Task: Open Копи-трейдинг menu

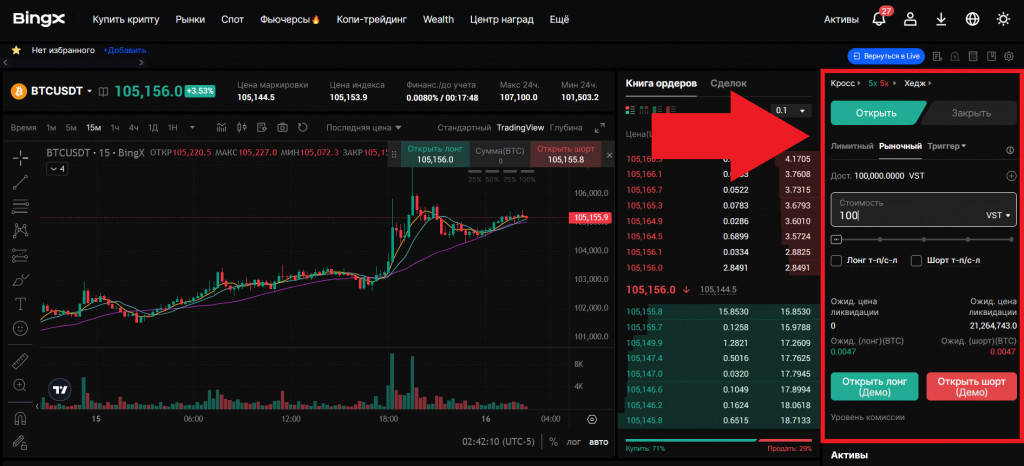Action: click(372, 19)
